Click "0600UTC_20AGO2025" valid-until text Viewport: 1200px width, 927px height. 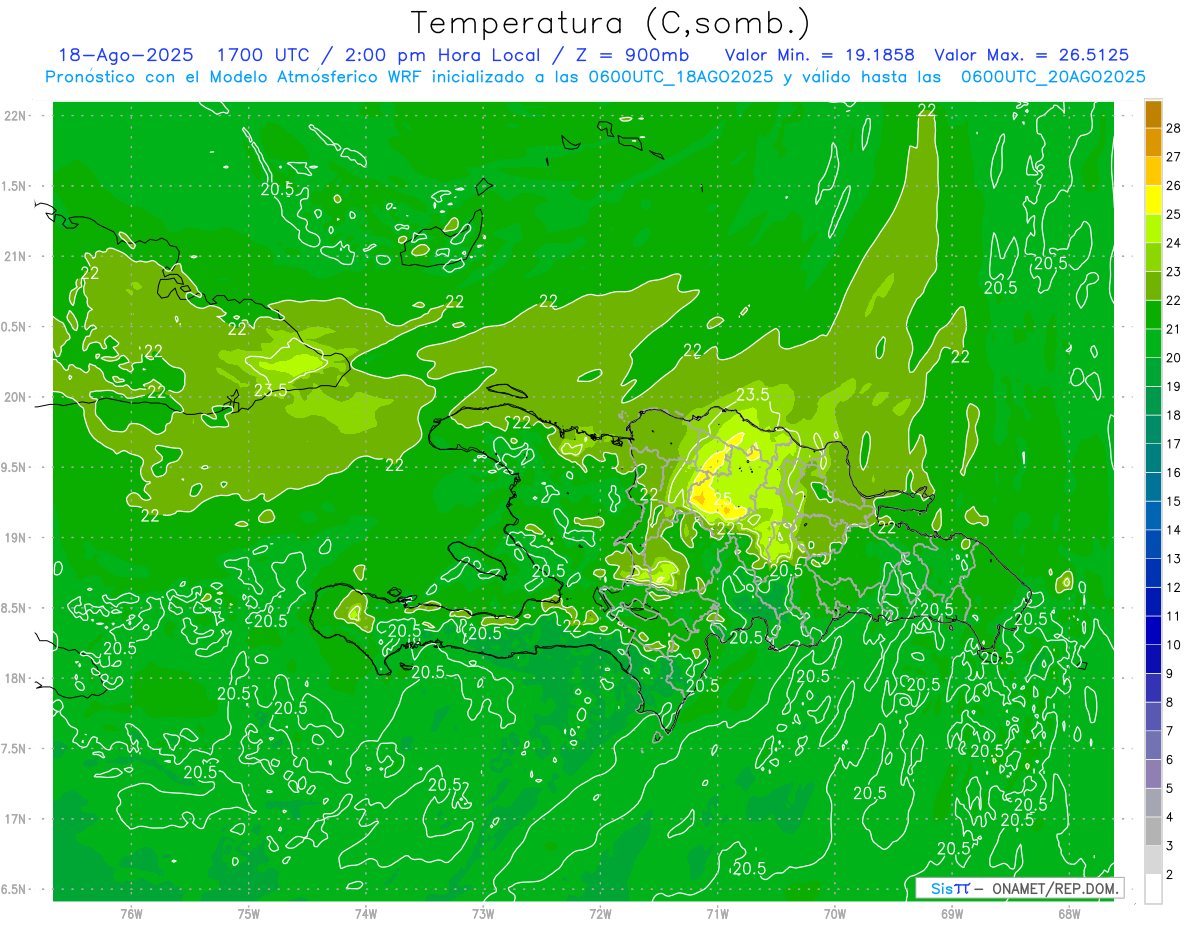pos(1053,77)
